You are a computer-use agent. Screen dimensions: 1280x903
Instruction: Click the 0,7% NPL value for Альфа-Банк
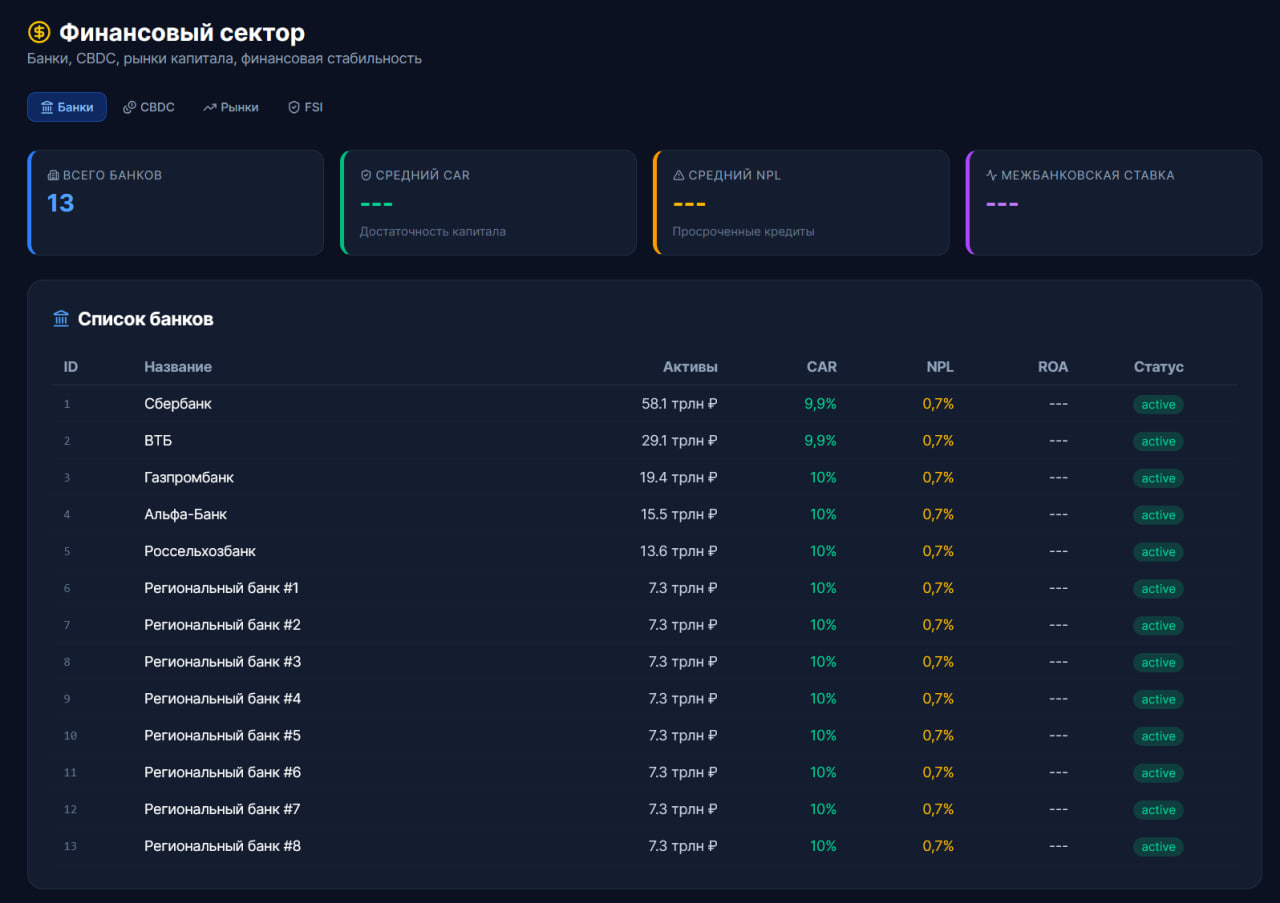coord(938,515)
